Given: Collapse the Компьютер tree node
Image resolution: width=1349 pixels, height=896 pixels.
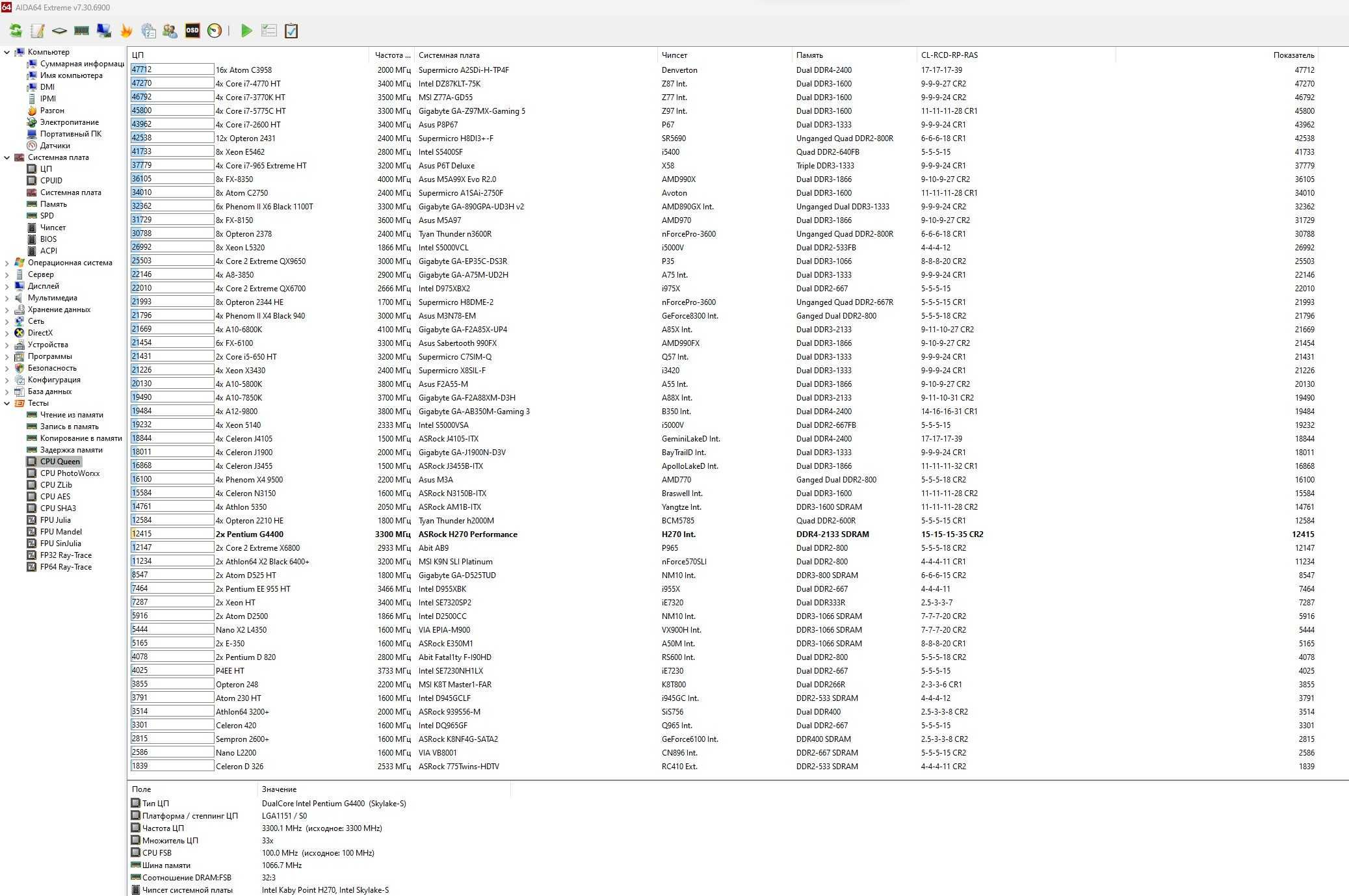Looking at the screenshot, I should pos(7,52).
